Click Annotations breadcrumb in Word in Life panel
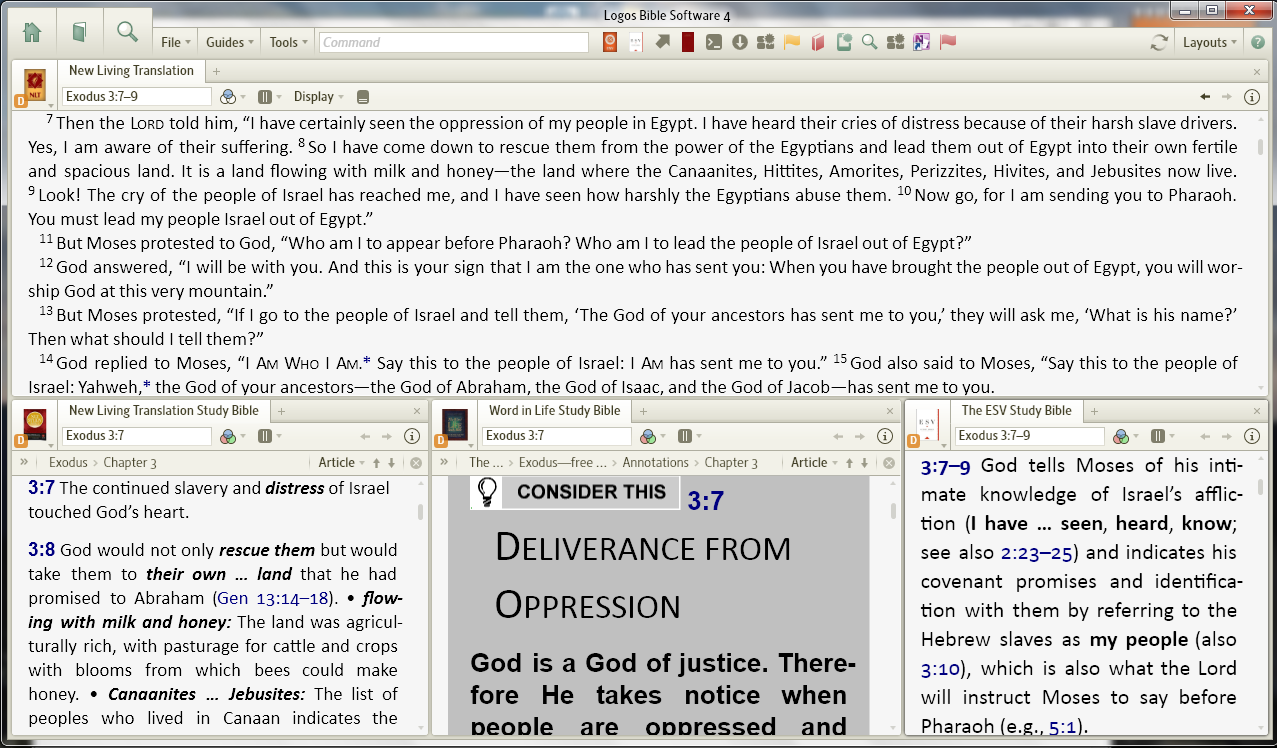Viewport: 1277px width, 748px height. pos(656,463)
